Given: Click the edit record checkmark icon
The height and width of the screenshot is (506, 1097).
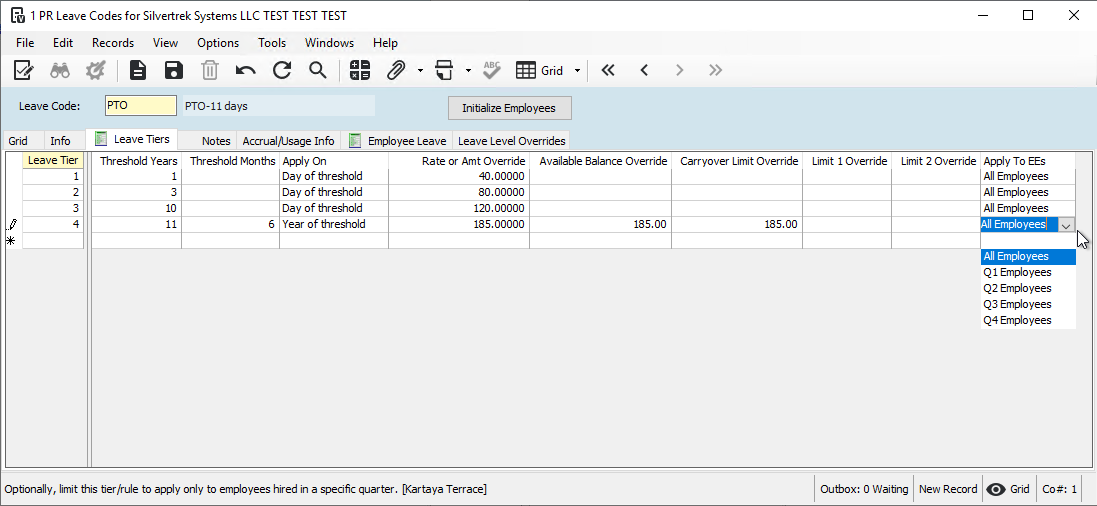Looking at the screenshot, I should [x=24, y=70].
